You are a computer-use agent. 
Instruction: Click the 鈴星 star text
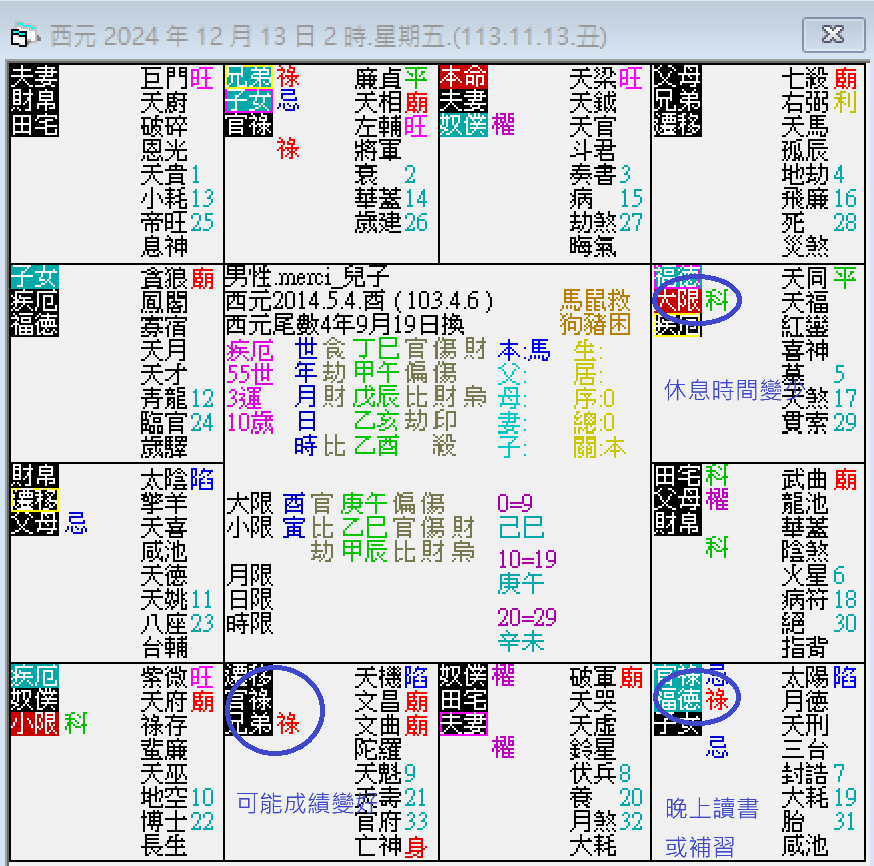pos(593,750)
